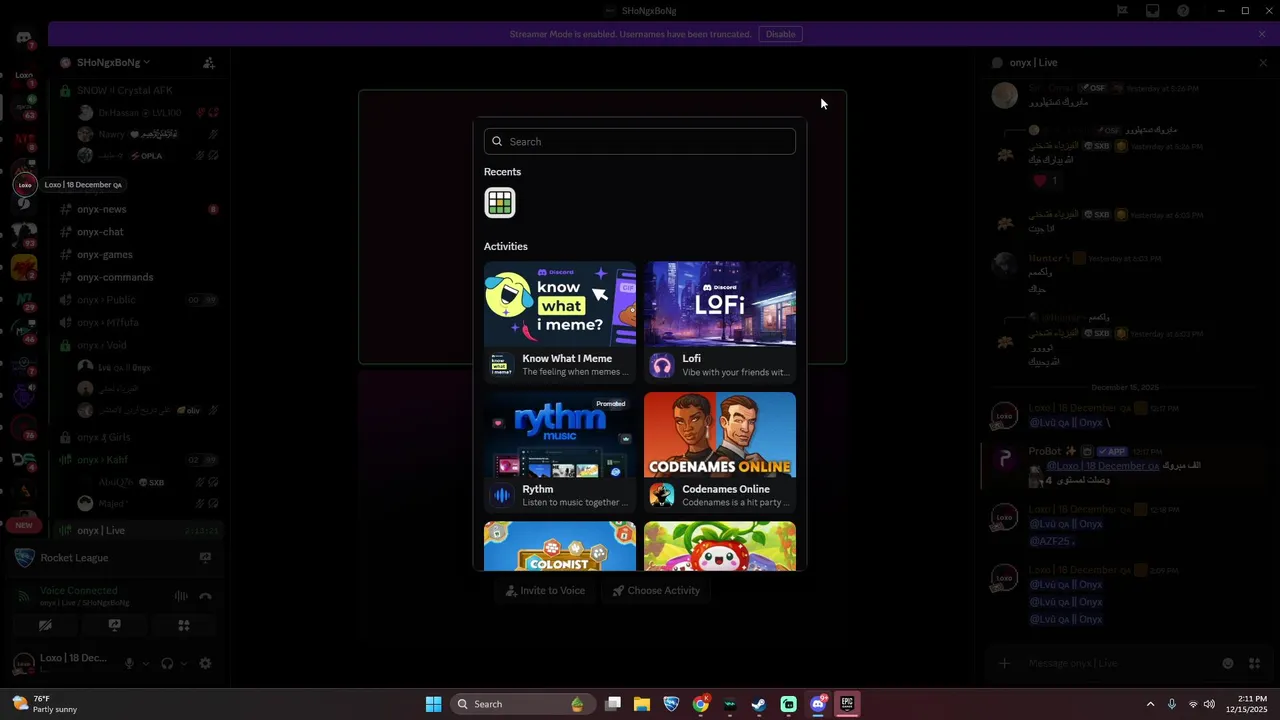Open apps icon in the chat box
Viewport: 1280px width, 720px height.
1254,663
